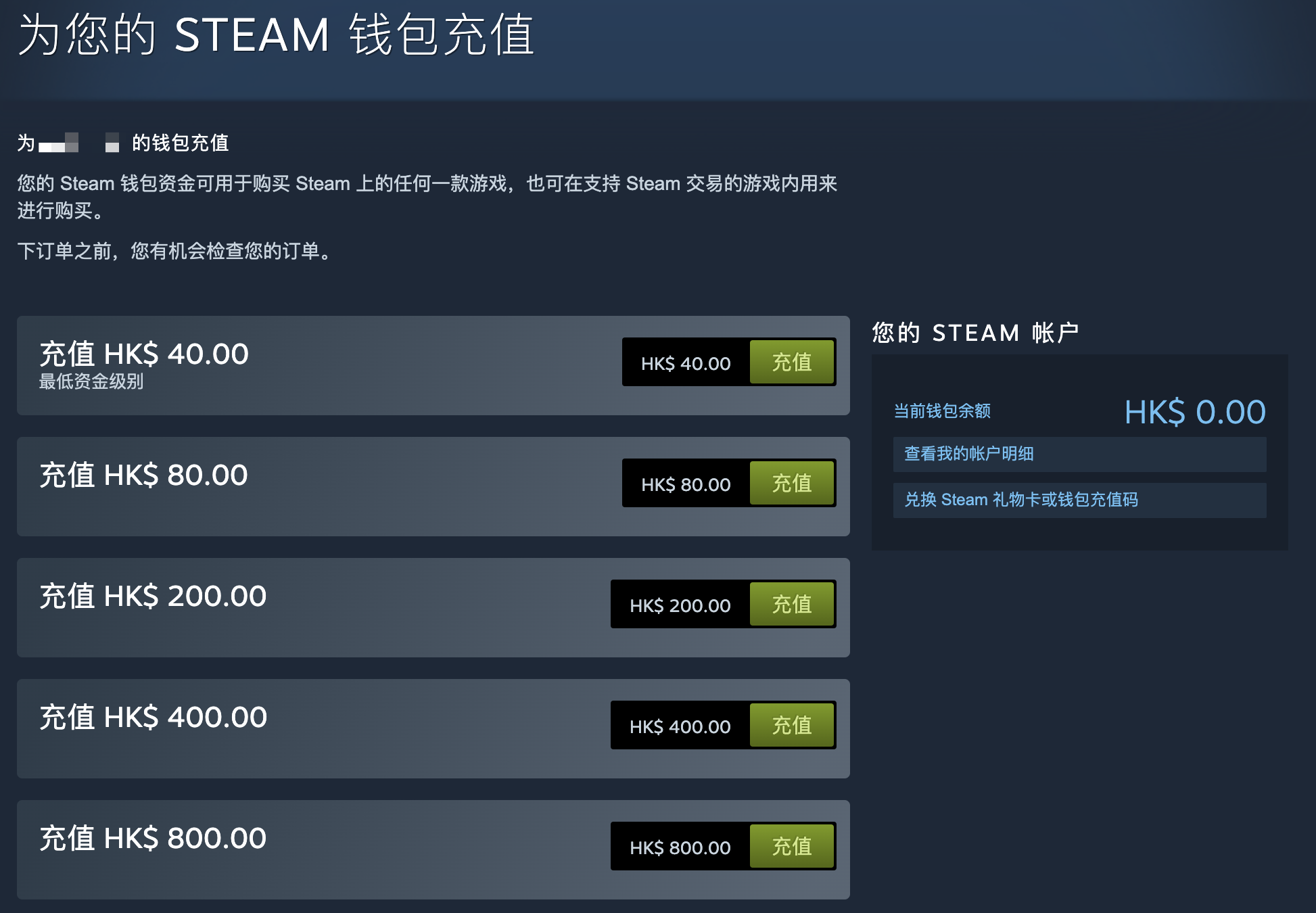Click the green 充值 button for HK$ 200.00
The image size is (1316, 913).
point(792,604)
